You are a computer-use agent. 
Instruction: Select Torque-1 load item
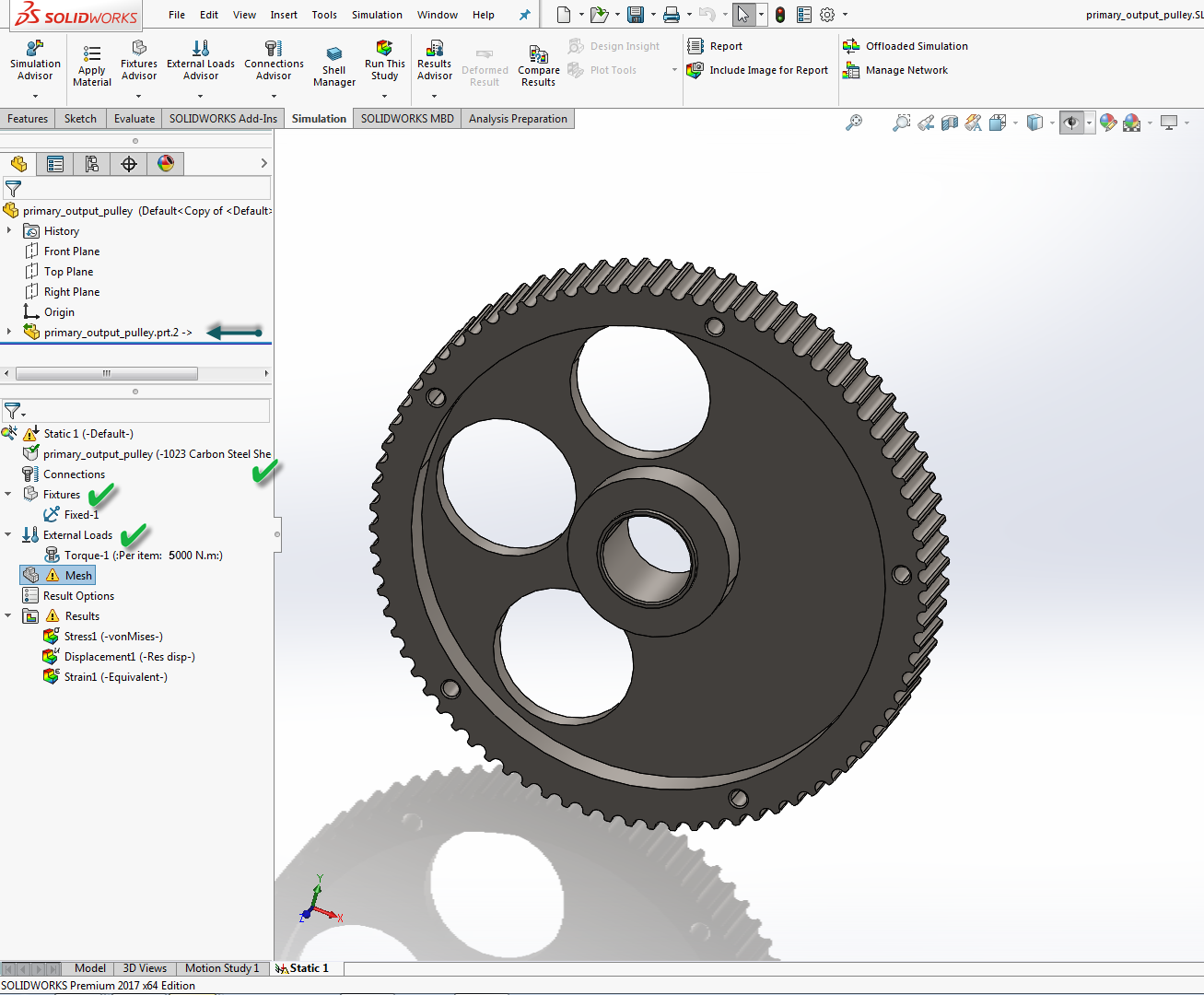point(134,556)
